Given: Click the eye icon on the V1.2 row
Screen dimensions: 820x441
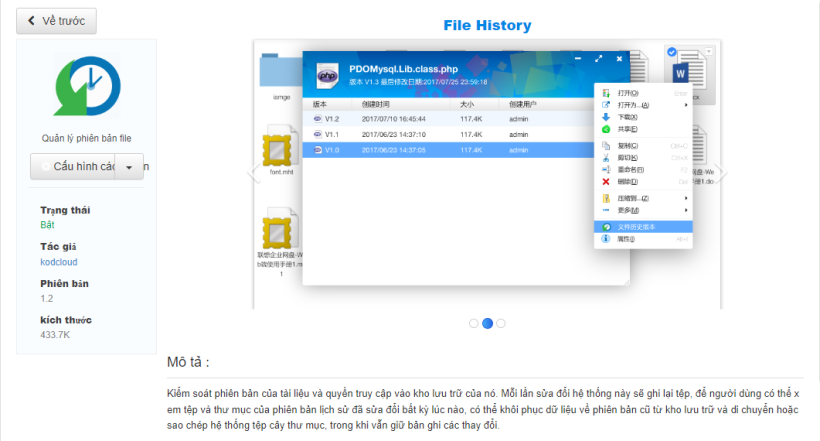Looking at the screenshot, I should [x=317, y=119].
